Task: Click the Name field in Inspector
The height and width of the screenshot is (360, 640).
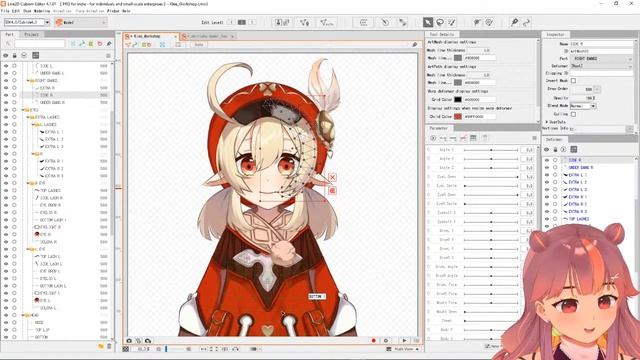Action: pos(602,44)
